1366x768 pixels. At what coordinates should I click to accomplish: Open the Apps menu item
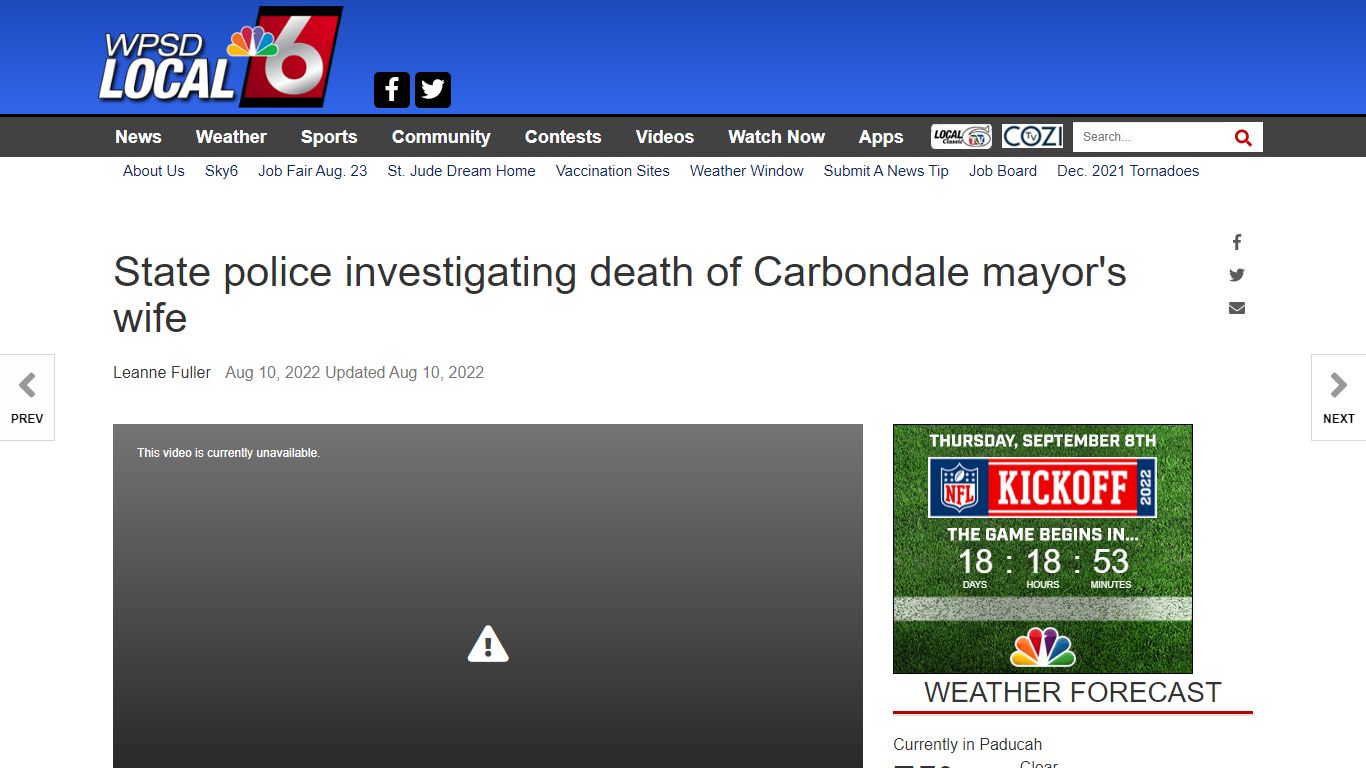click(x=880, y=137)
